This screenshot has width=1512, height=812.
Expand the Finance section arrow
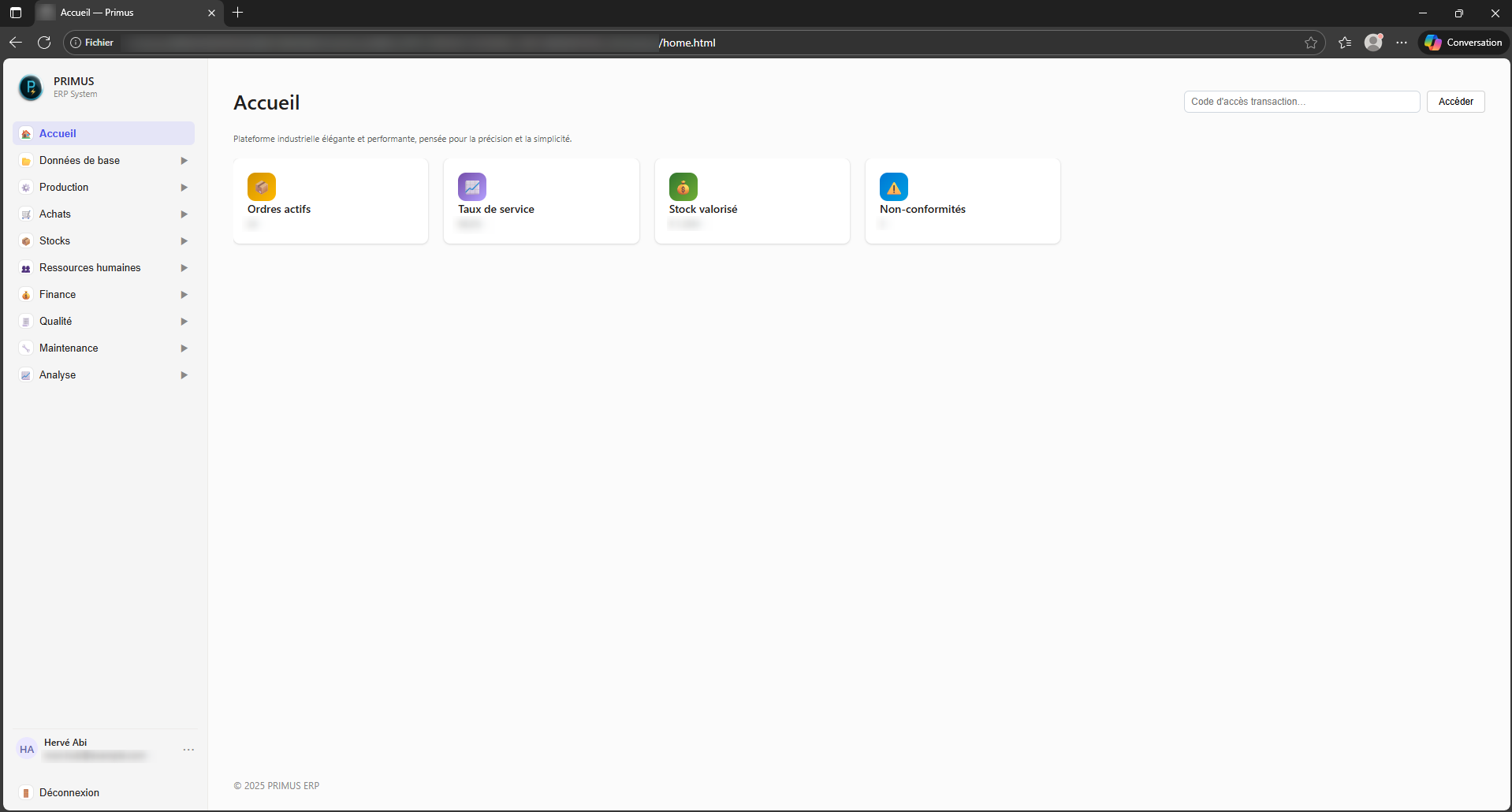(184, 295)
